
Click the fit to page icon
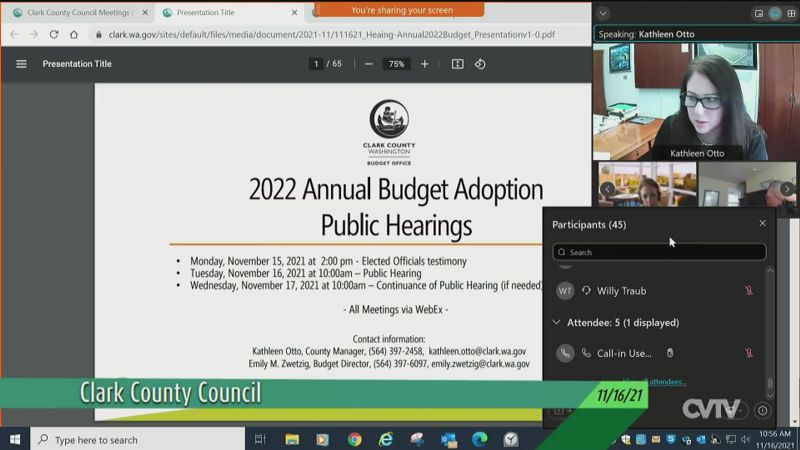(x=457, y=64)
